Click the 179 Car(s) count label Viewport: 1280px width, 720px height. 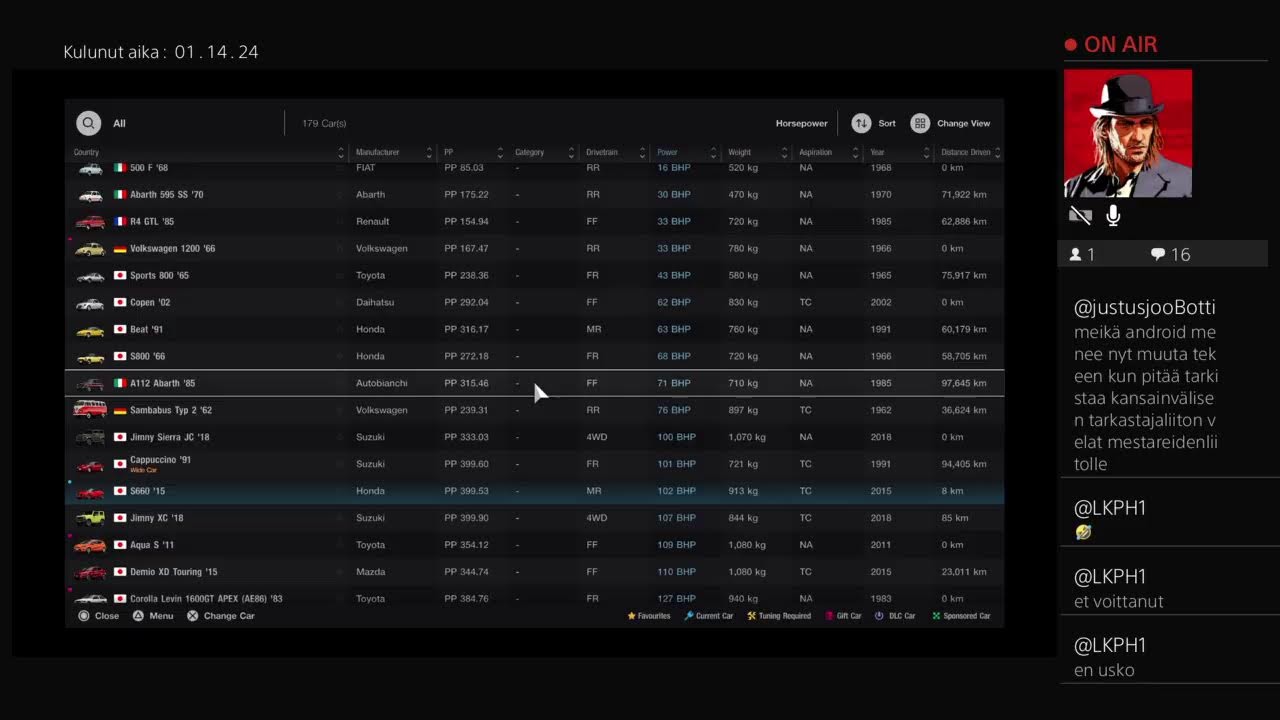click(x=324, y=124)
